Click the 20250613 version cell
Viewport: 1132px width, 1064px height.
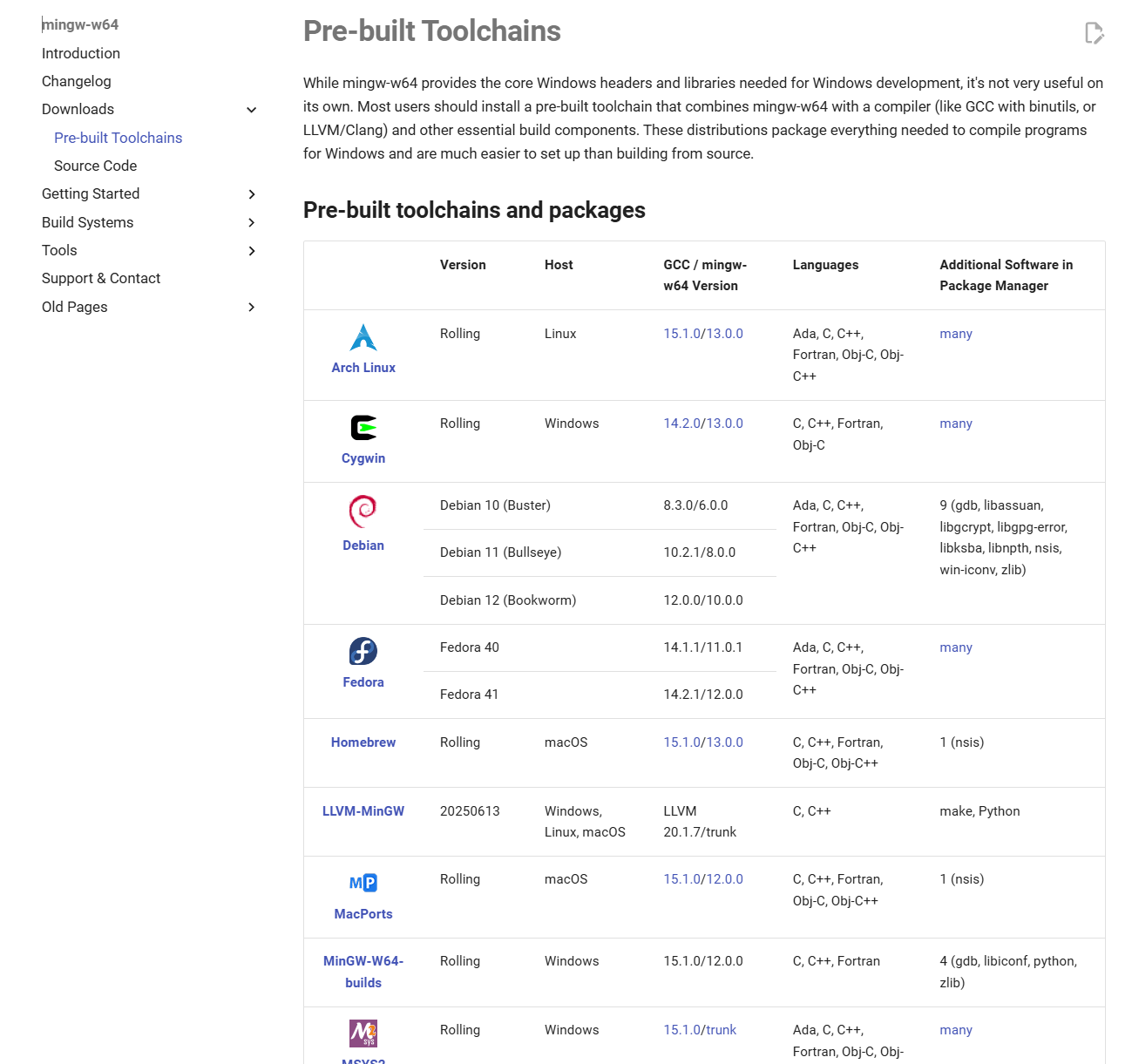pyautogui.click(x=471, y=811)
